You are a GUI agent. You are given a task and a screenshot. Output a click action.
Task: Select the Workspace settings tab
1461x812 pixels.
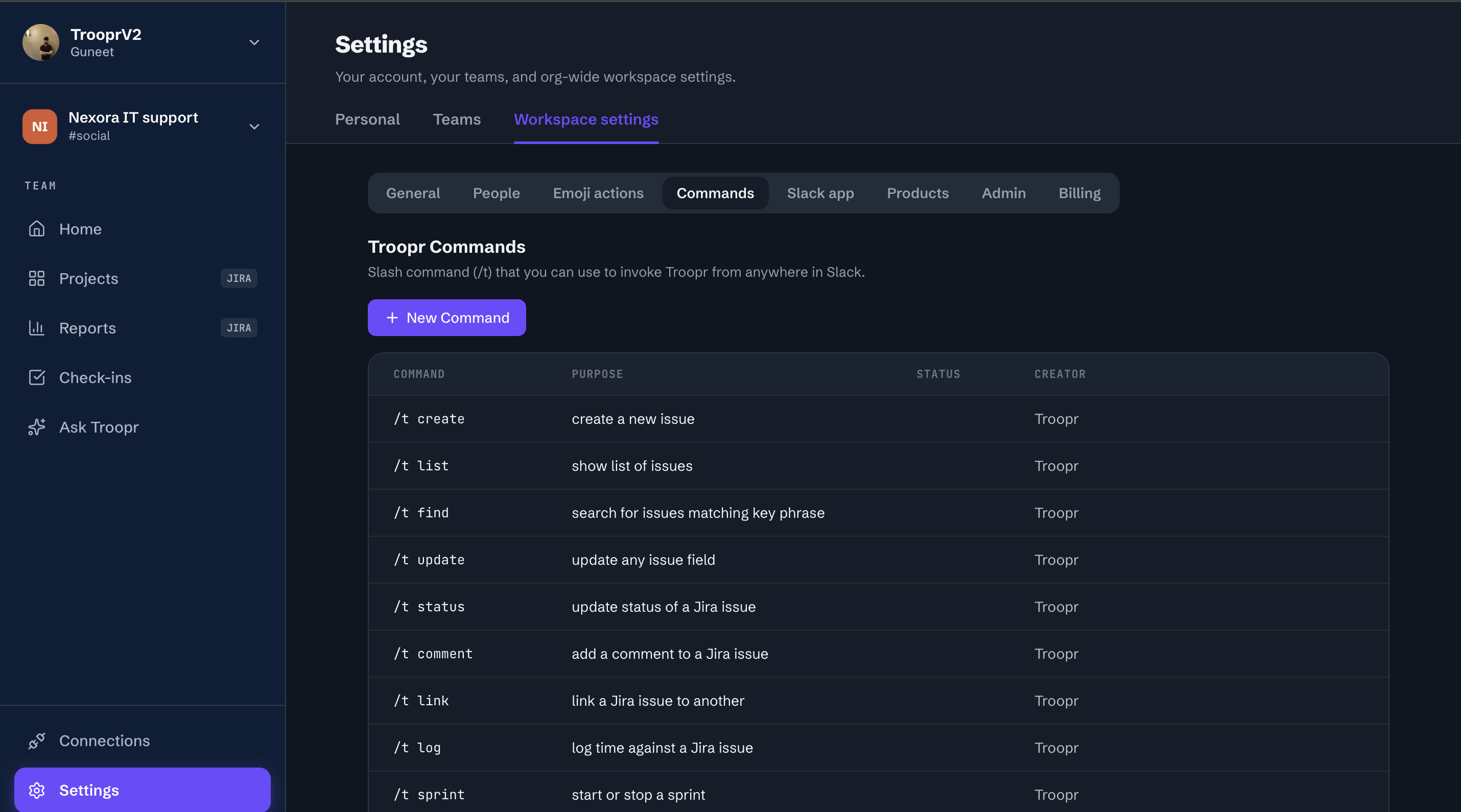pyautogui.click(x=586, y=119)
